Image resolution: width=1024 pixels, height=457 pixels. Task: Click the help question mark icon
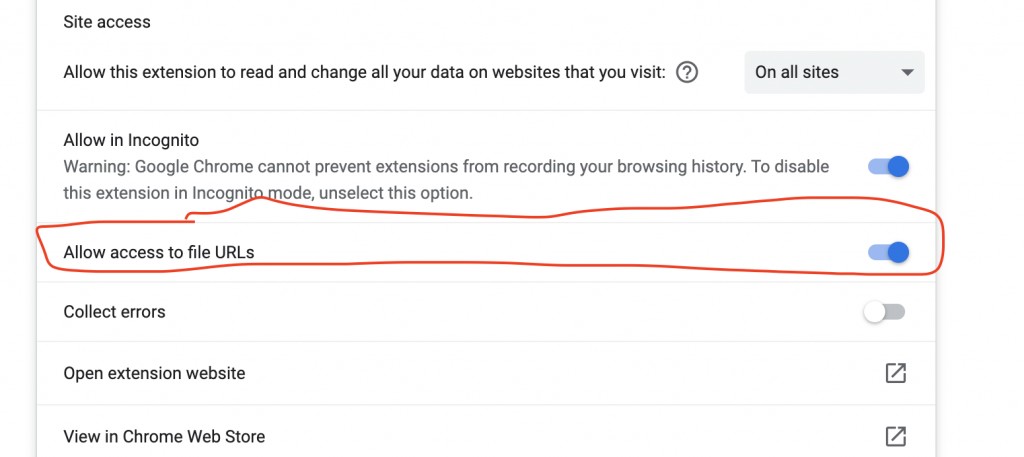pos(686,72)
